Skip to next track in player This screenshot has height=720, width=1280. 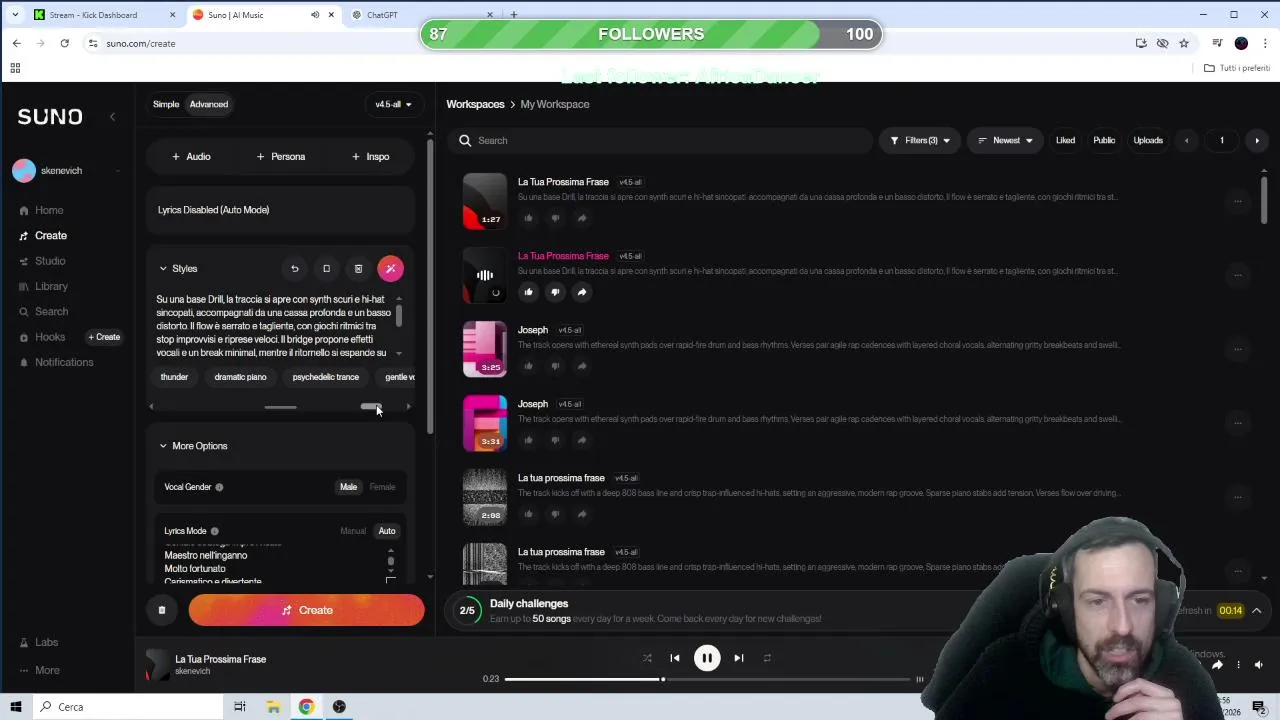pos(739,658)
